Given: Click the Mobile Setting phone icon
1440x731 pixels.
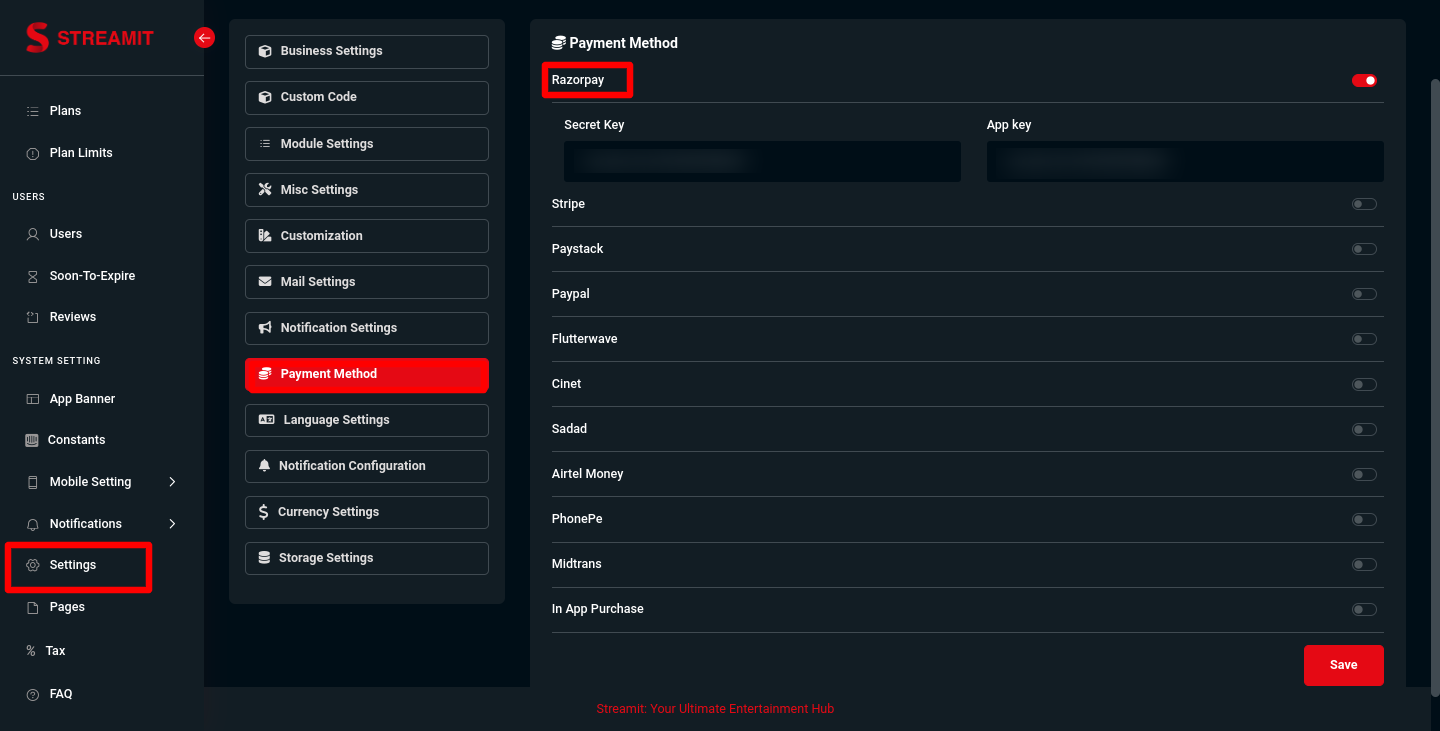Looking at the screenshot, I should (x=32, y=482).
